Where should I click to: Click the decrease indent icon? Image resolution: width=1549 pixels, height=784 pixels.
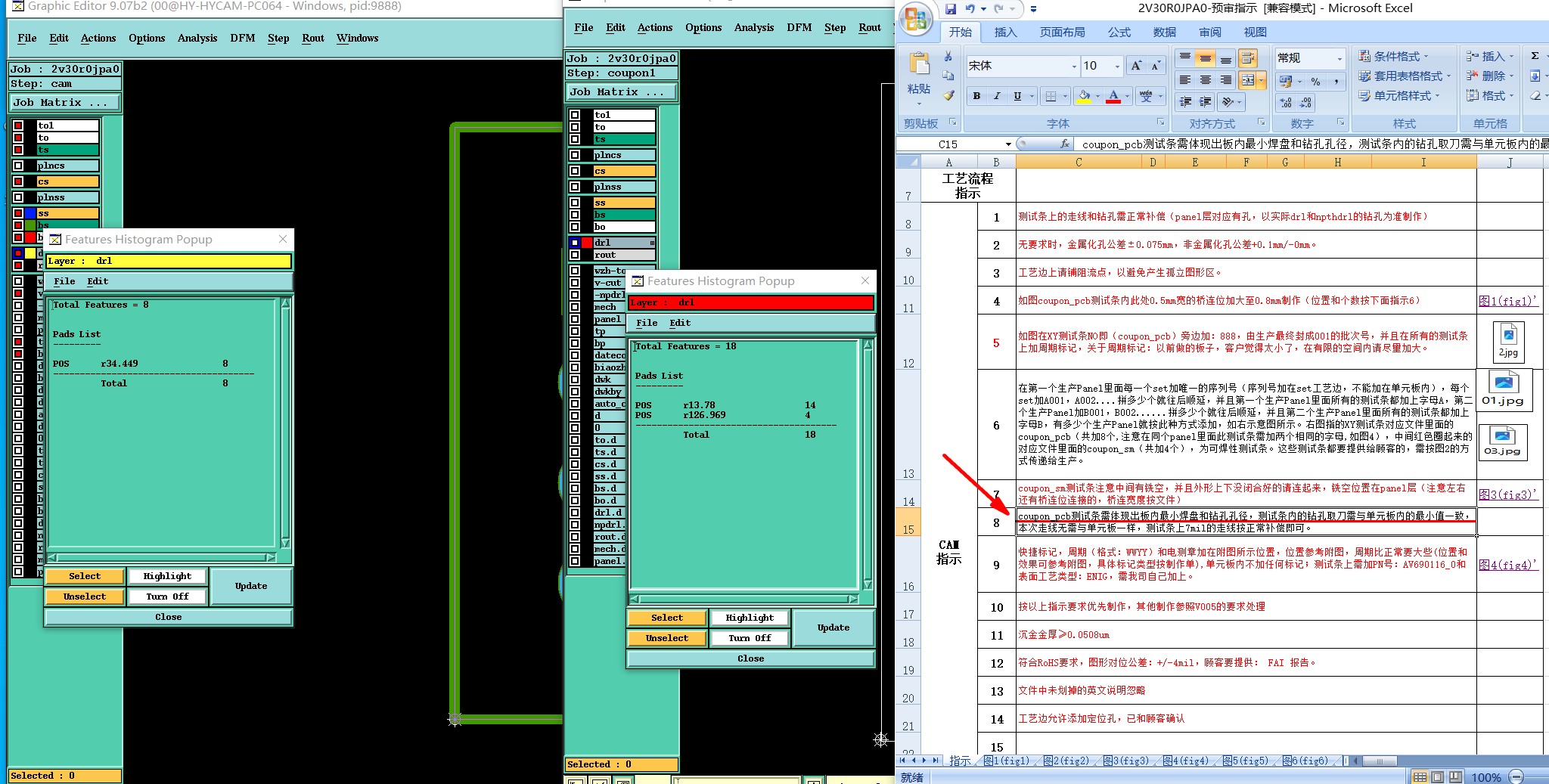pos(1185,101)
